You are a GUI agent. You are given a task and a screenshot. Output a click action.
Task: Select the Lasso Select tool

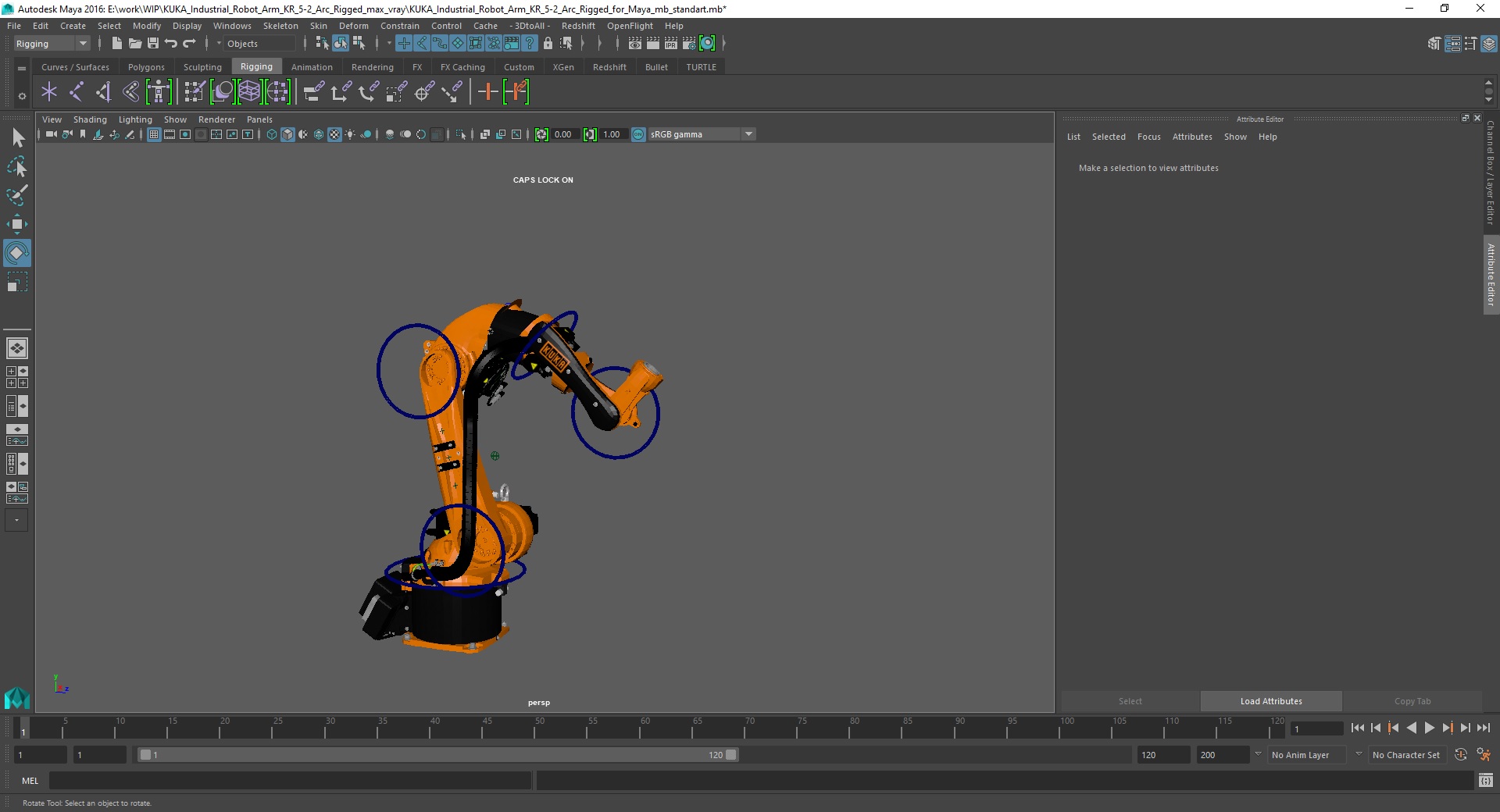pyautogui.click(x=17, y=166)
